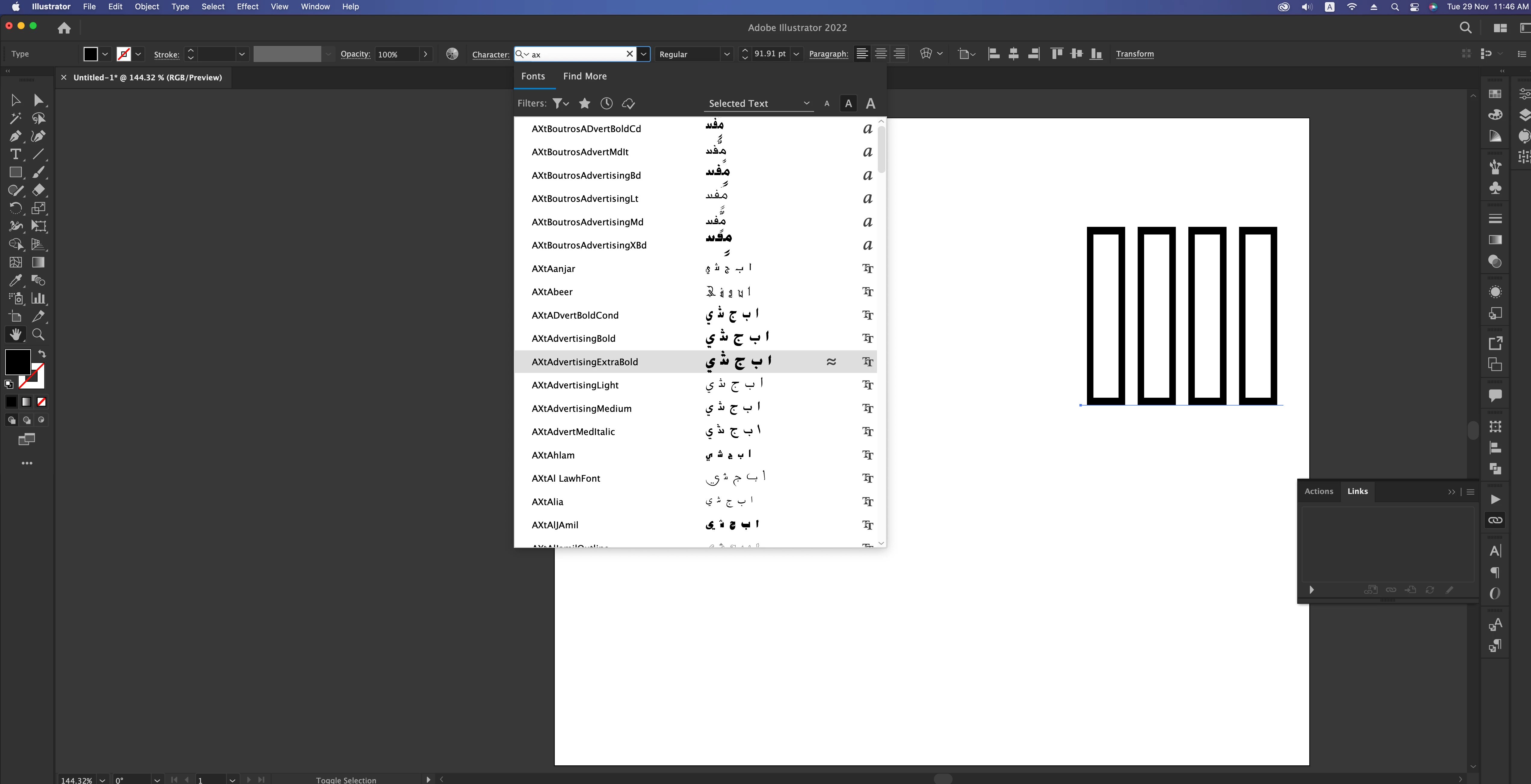This screenshot has height=784, width=1531.
Task: Clear the font search field
Action: (629, 54)
